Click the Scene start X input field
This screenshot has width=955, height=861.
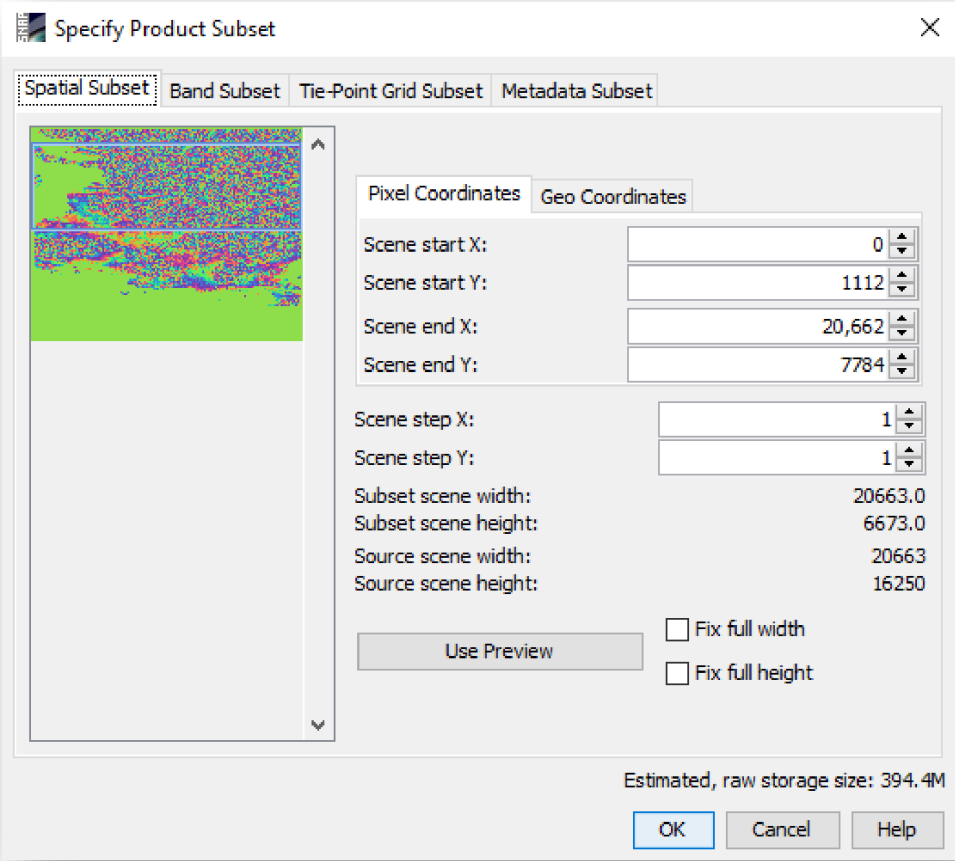758,245
